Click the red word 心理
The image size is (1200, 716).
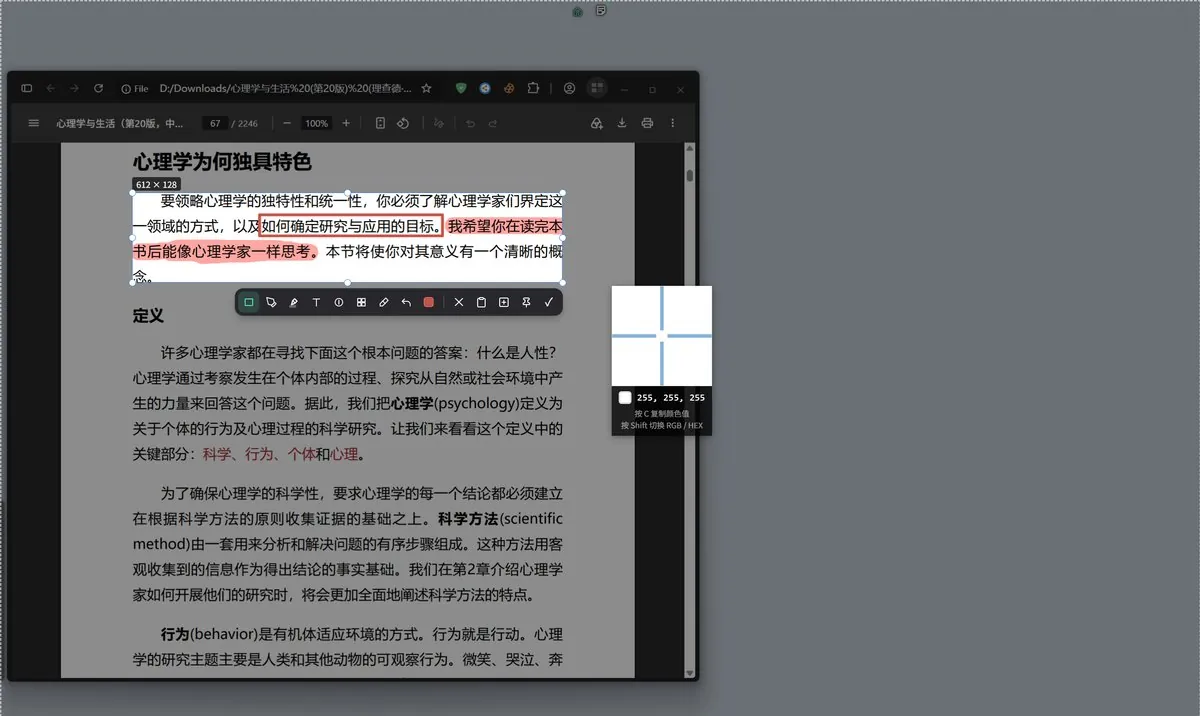(x=344, y=455)
